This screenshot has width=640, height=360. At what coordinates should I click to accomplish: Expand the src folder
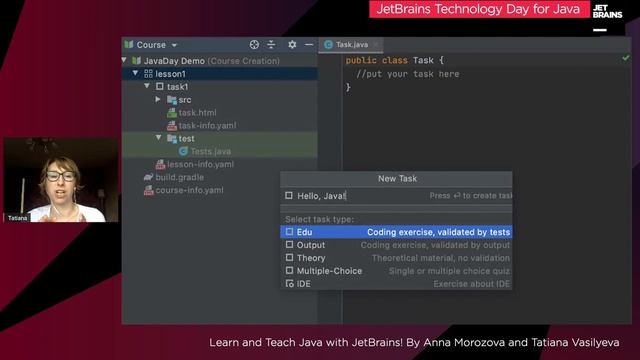coord(158,100)
